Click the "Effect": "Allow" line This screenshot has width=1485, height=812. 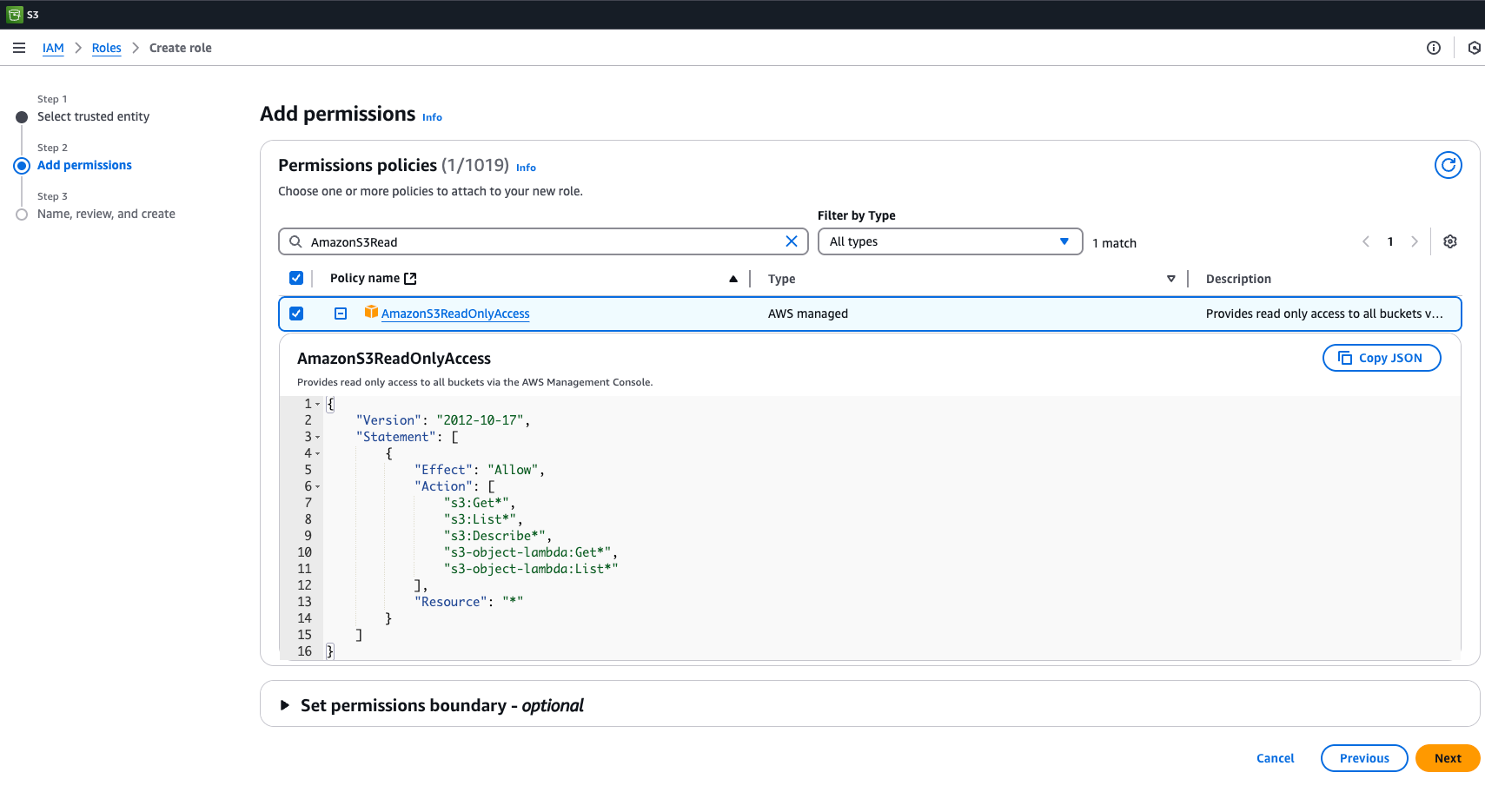click(x=480, y=470)
